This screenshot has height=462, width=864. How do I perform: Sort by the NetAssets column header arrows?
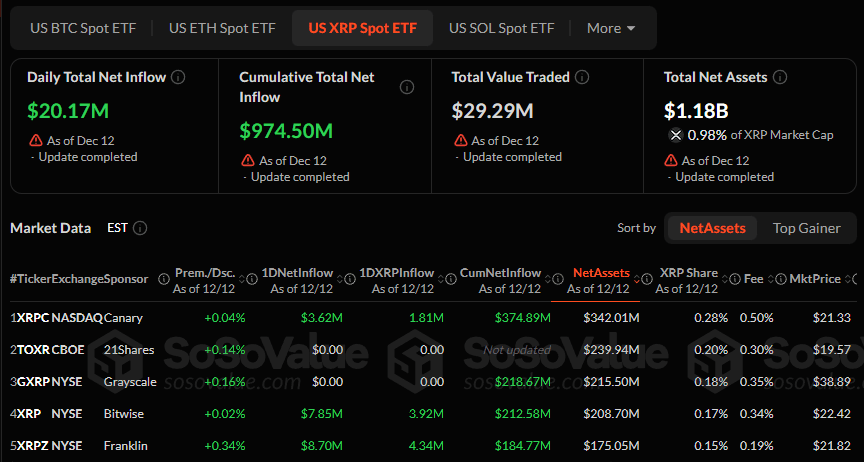(636, 280)
